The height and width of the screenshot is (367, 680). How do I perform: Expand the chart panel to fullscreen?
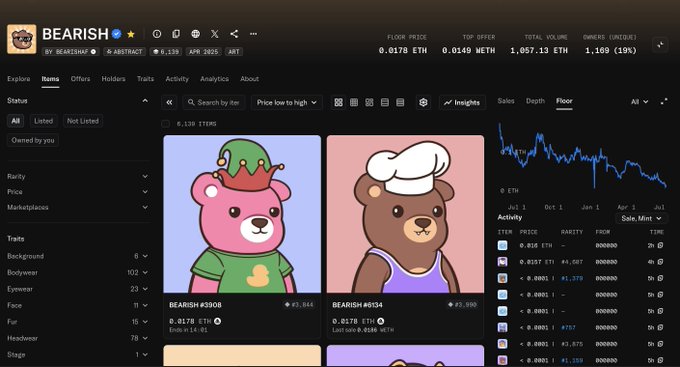tap(664, 102)
